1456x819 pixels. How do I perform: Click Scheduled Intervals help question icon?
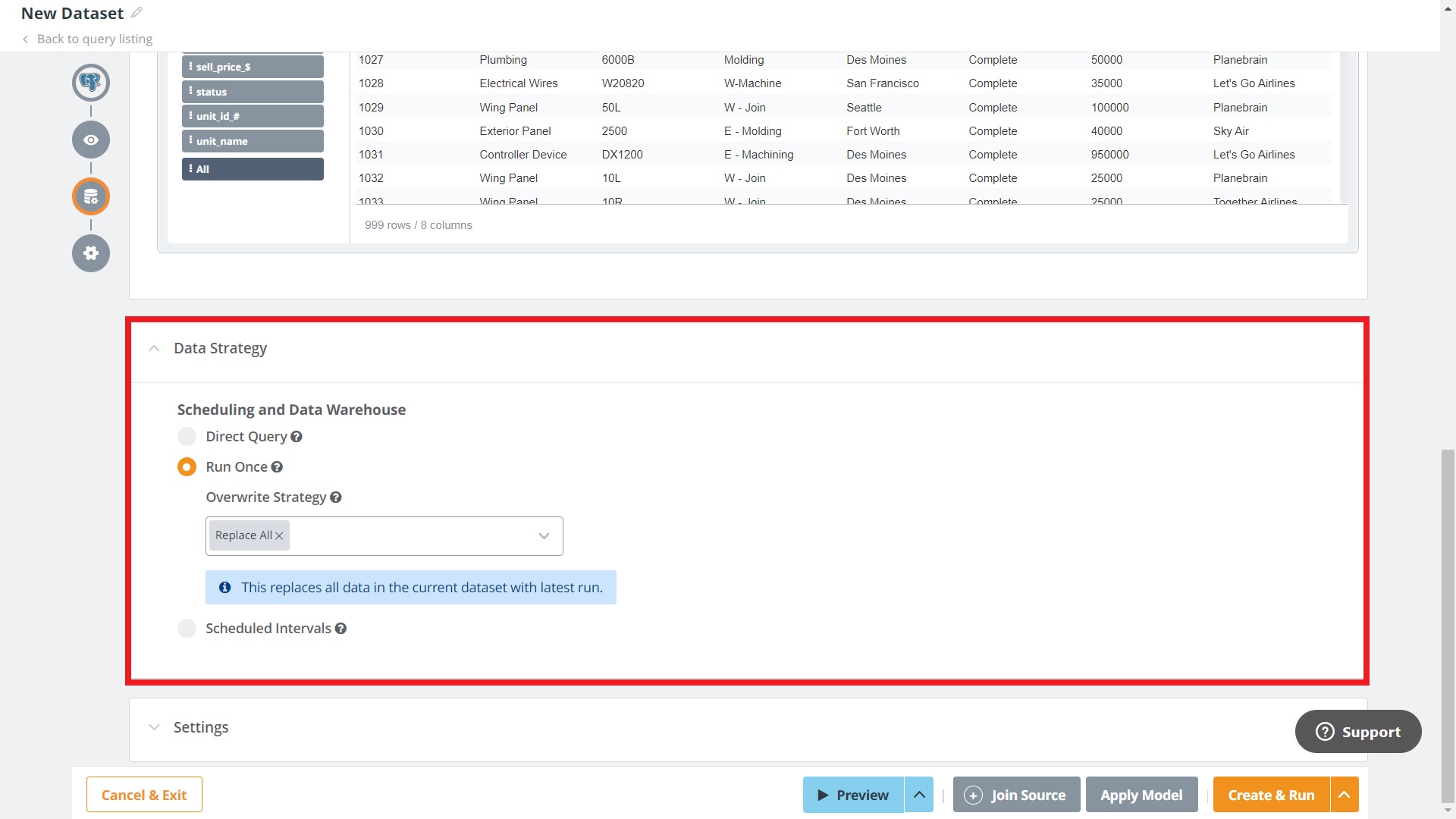341,629
